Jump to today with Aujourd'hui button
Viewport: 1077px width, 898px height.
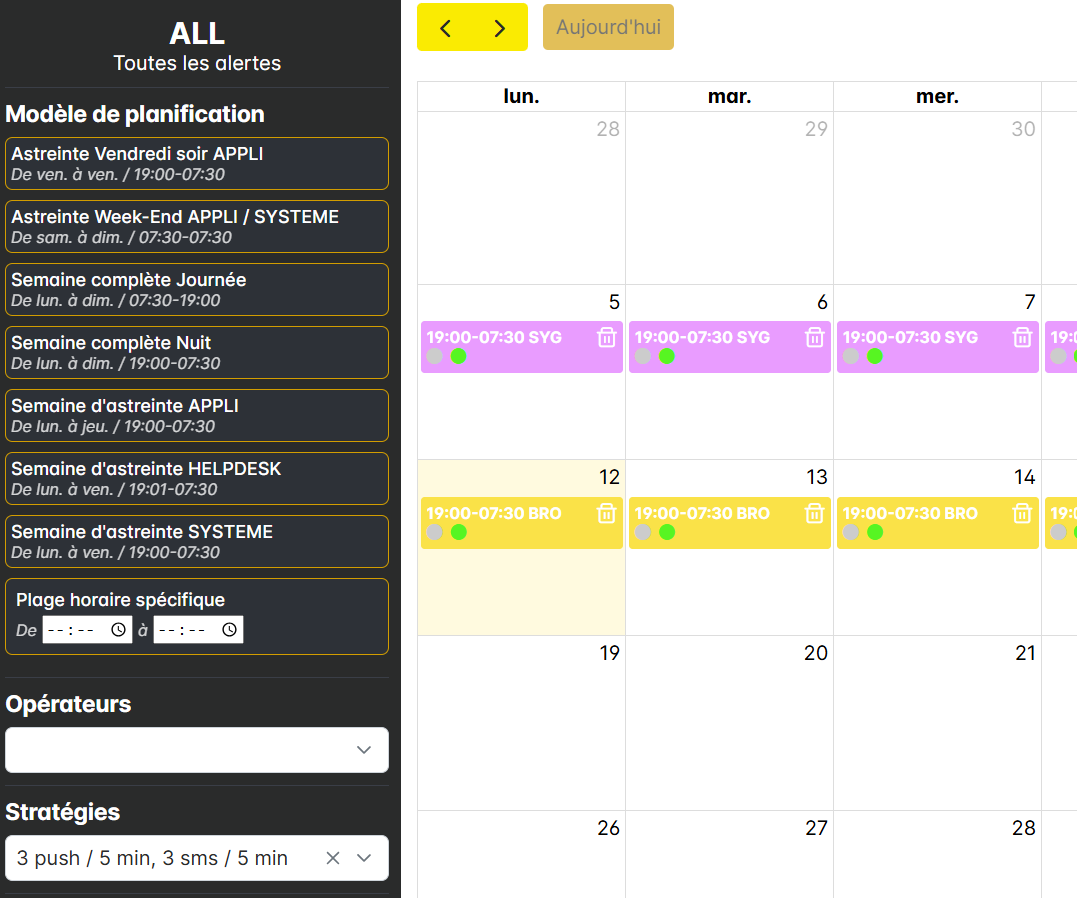609,27
